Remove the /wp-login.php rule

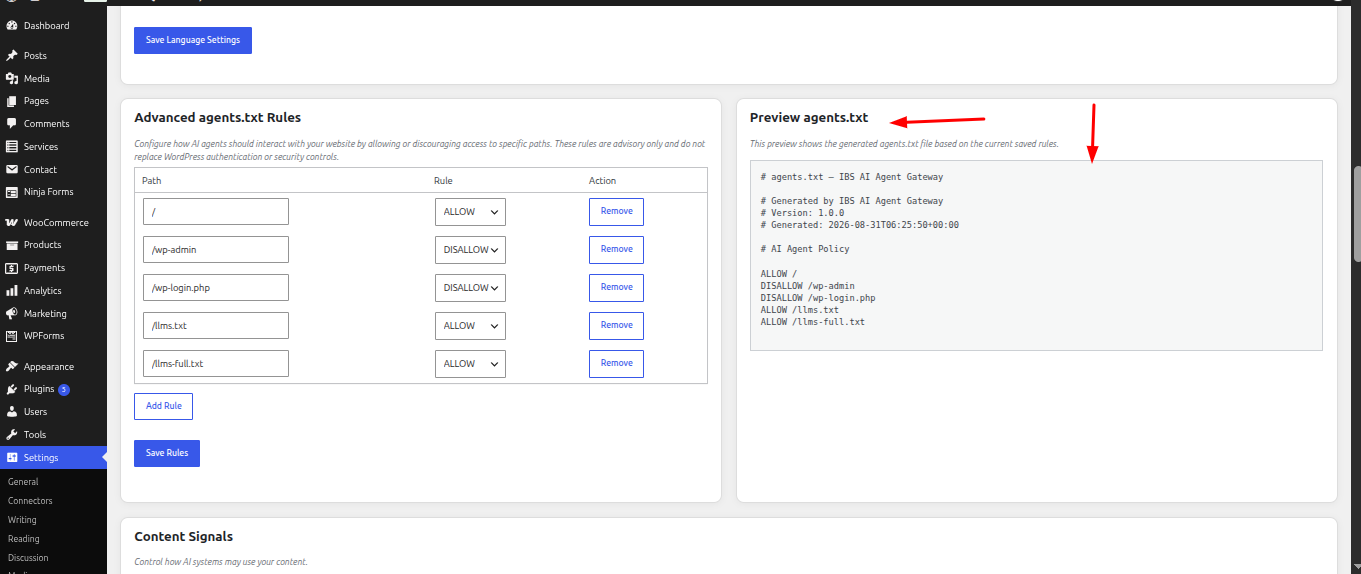pyautogui.click(x=616, y=288)
